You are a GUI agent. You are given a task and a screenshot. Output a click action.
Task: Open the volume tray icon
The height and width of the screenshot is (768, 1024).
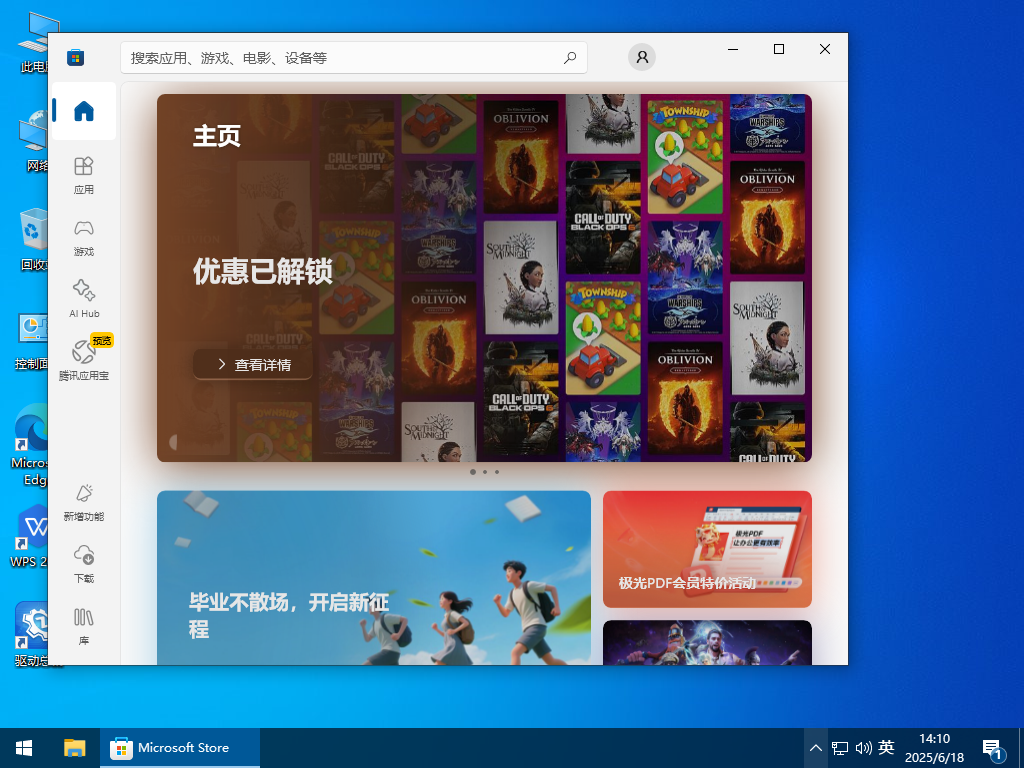pyautogui.click(x=863, y=748)
